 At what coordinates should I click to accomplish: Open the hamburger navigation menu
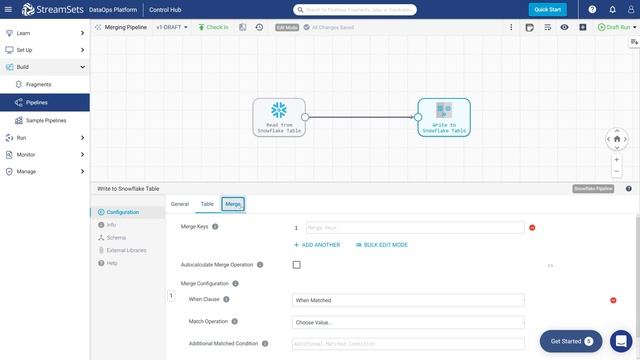(x=8, y=9)
